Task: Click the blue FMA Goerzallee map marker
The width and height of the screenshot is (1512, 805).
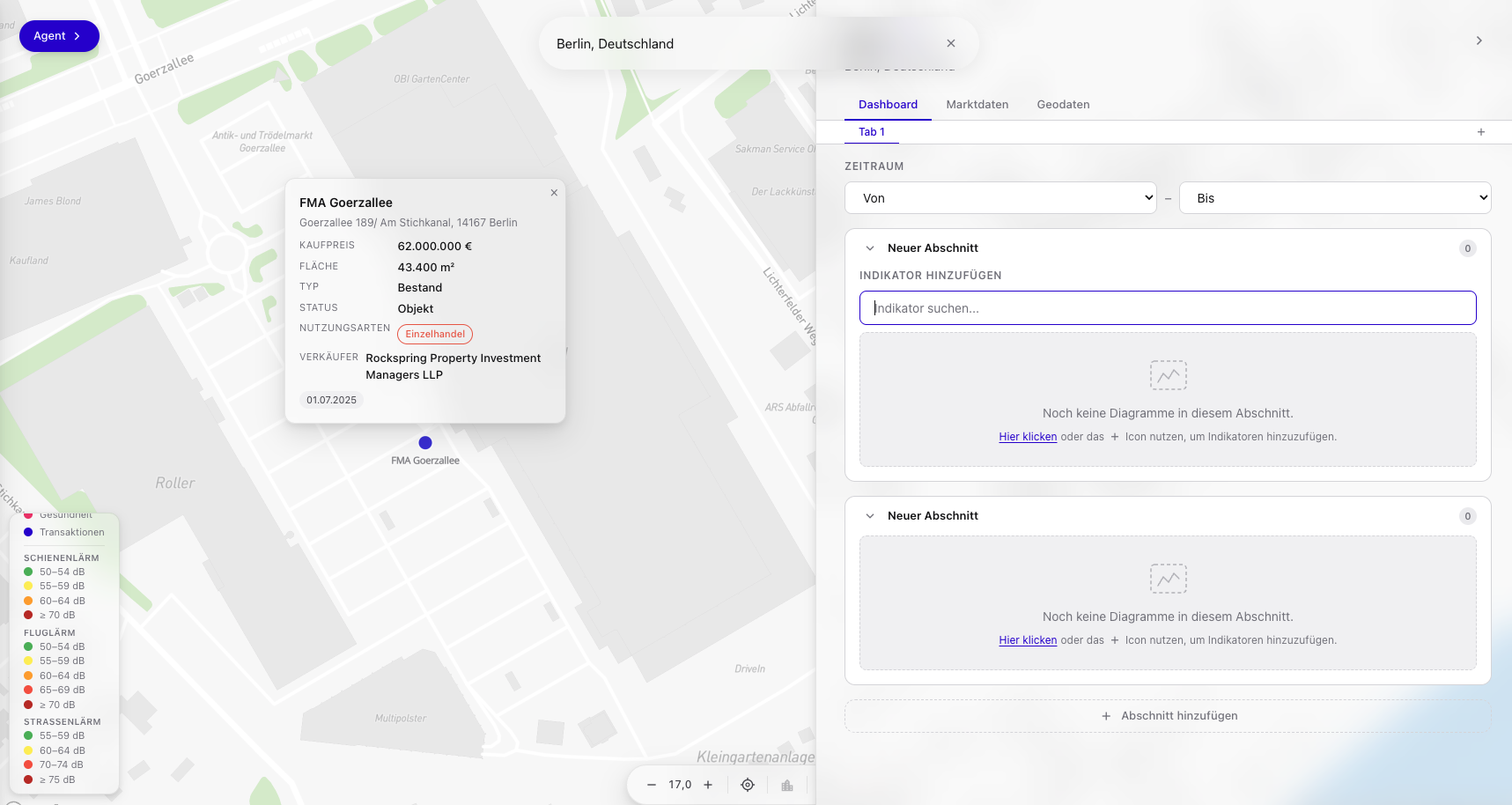Action: pos(425,443)
